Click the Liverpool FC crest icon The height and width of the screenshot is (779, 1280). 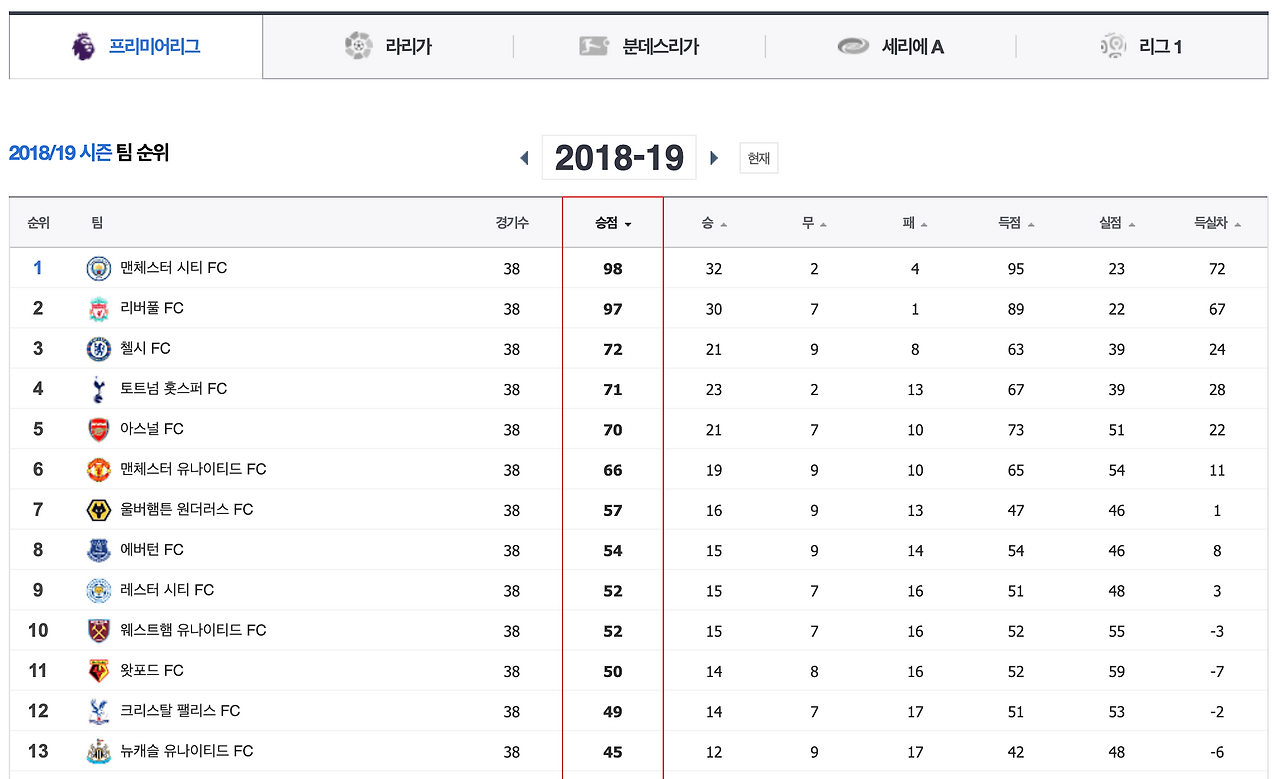tap(98, 309)
